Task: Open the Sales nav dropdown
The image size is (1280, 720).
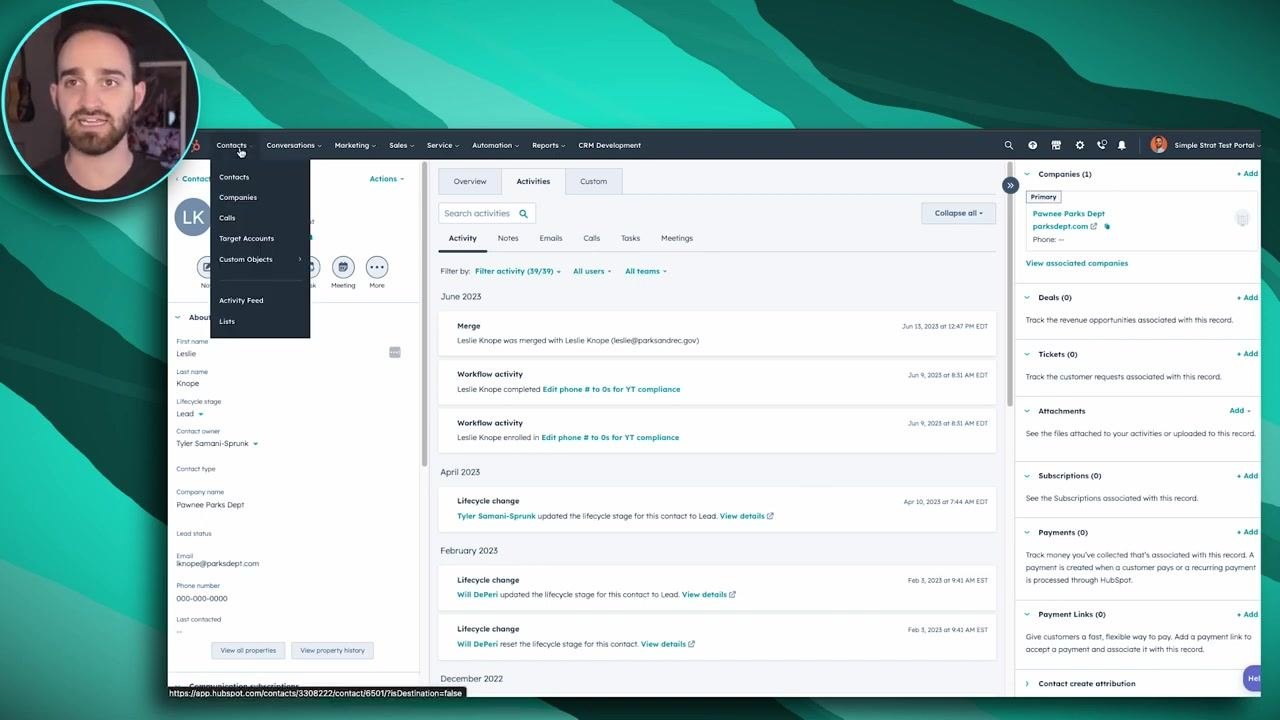Action: (x=401, y=145)
